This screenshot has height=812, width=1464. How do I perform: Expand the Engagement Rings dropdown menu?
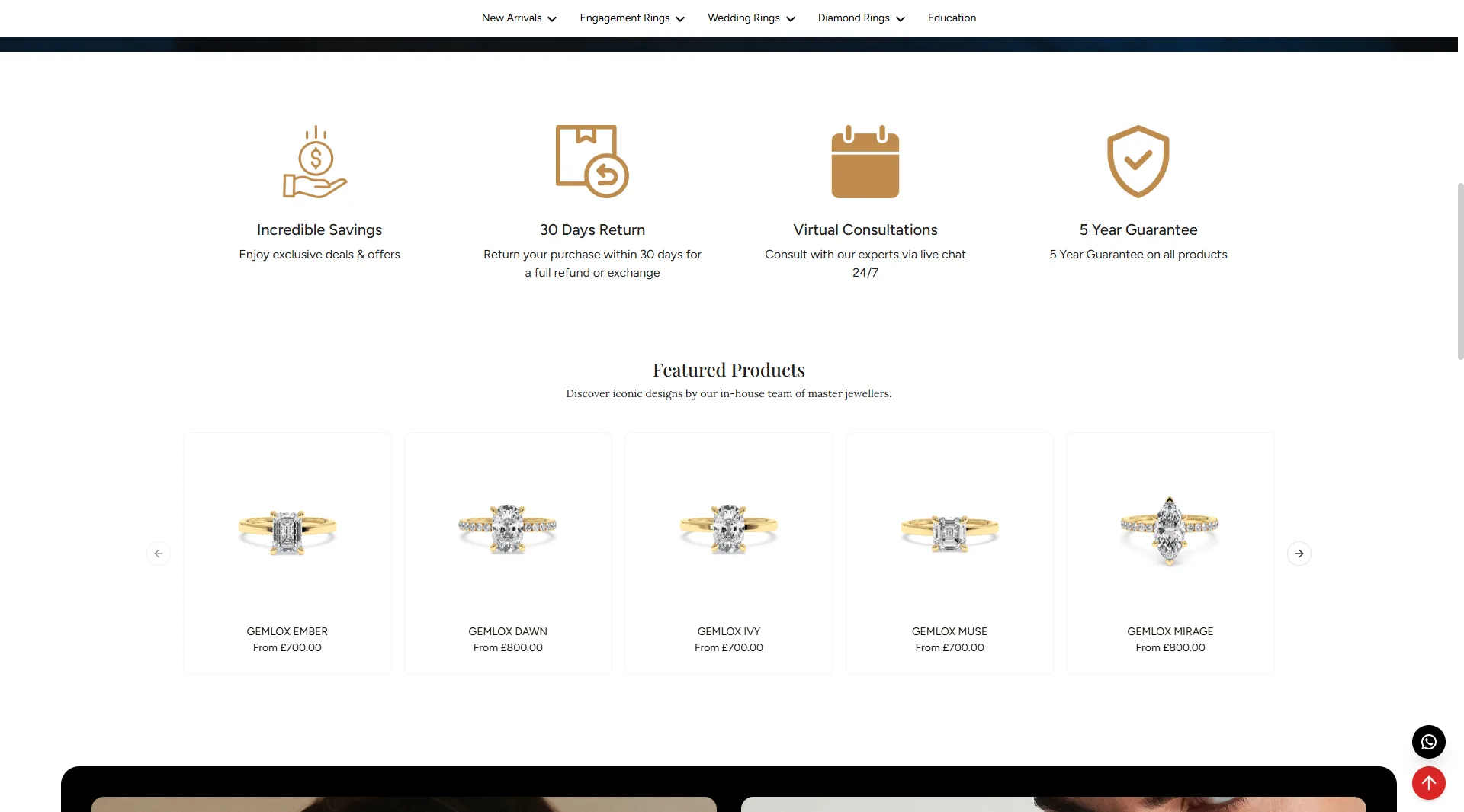click(631, 18)
